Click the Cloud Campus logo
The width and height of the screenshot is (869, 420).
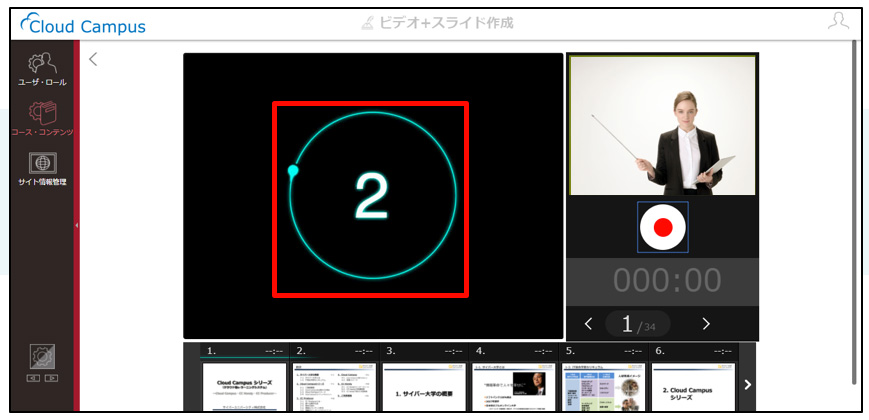(83, 24)
